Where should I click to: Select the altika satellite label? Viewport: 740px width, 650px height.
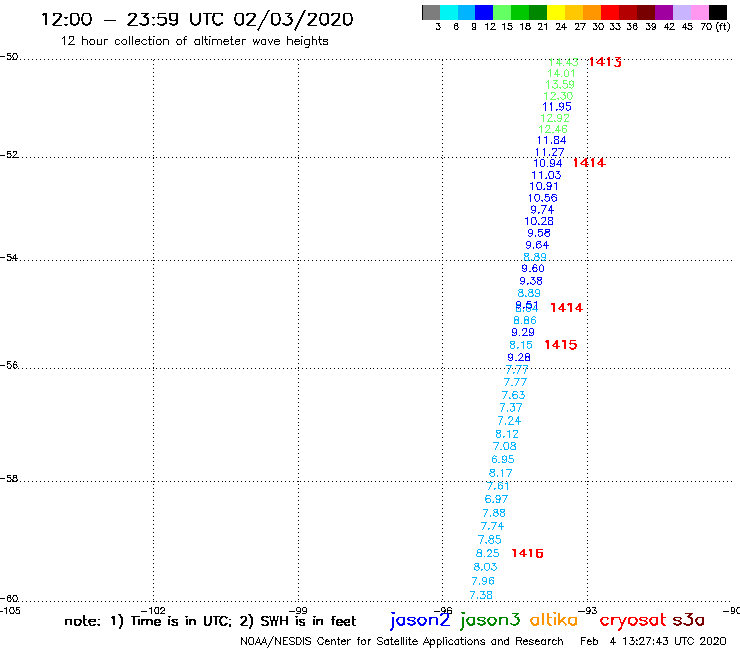pyautogui.click(x=554, y=619)
